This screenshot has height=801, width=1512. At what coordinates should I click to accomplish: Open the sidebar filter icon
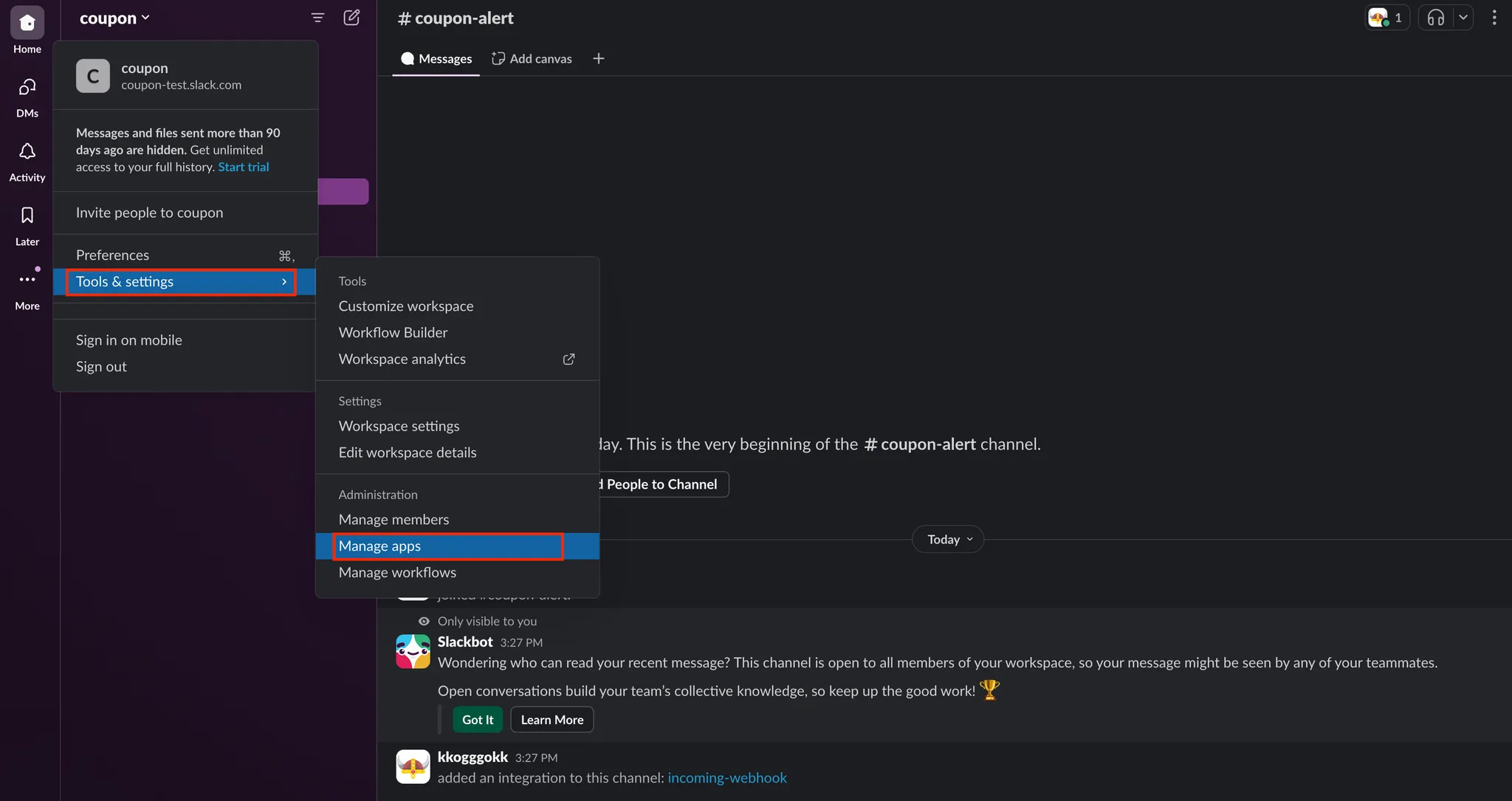pos(317,18)
